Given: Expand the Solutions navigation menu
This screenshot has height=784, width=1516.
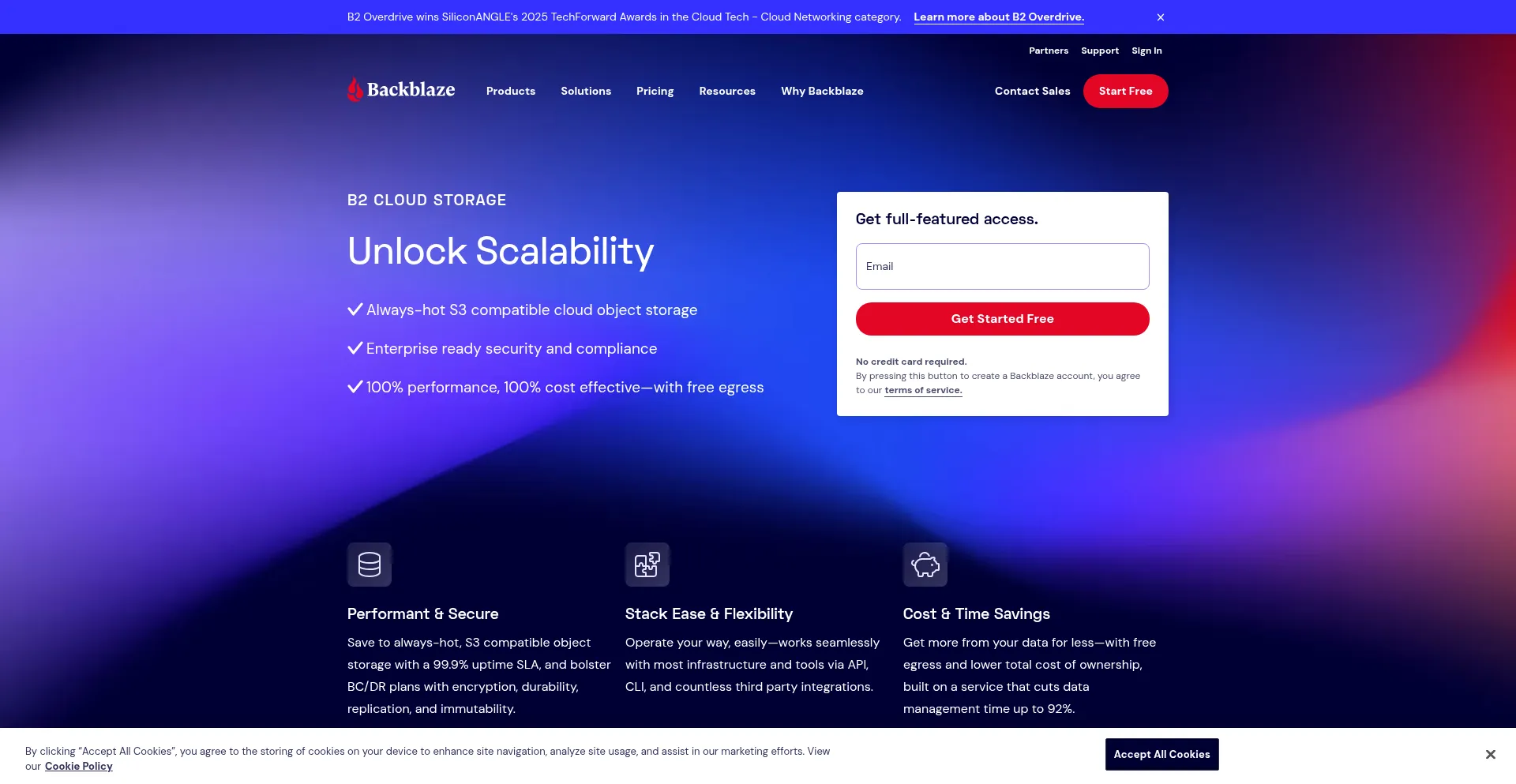Looking at the screenshot, I should tap(586, 92).
